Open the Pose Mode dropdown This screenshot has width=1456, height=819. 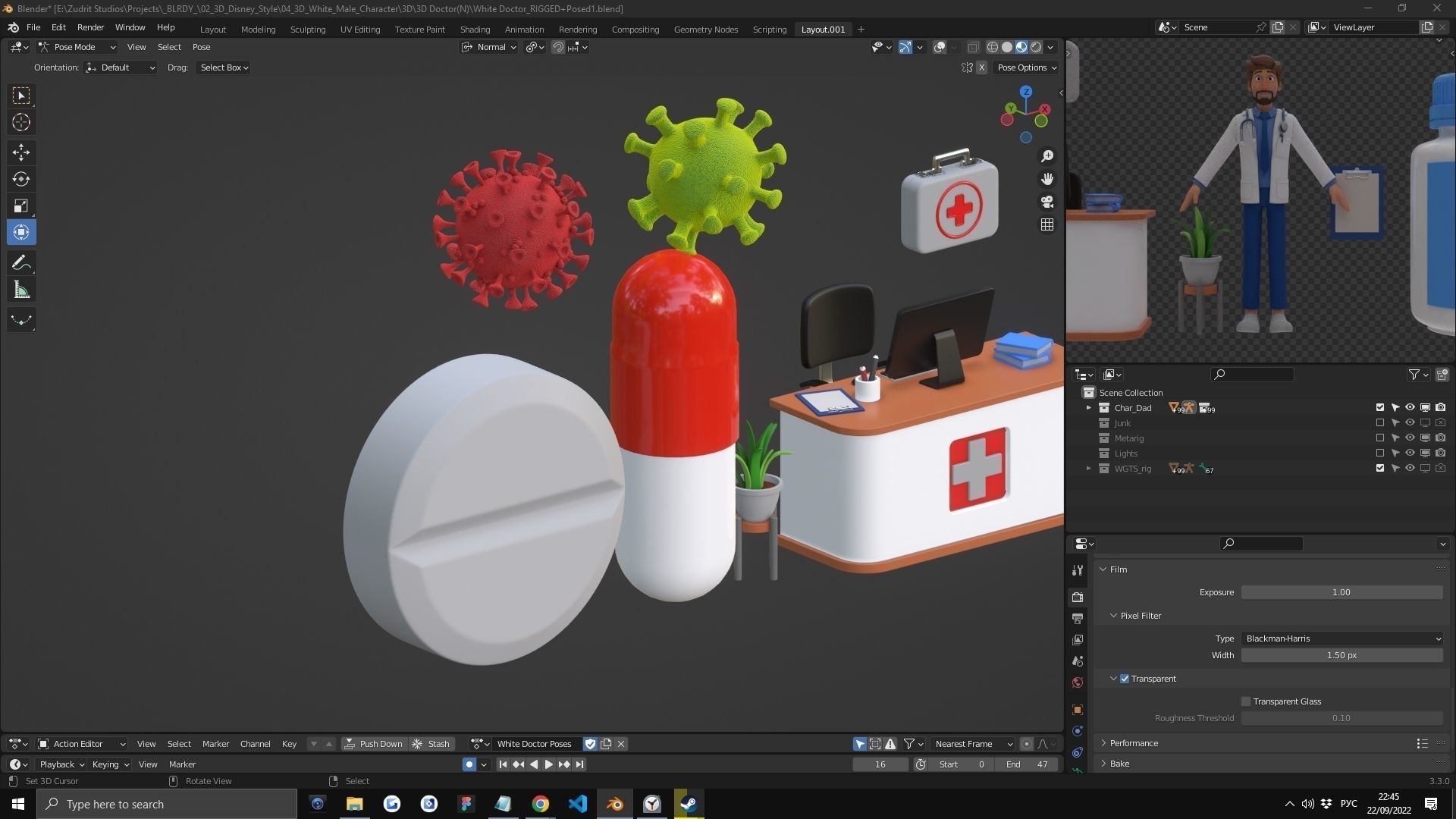coord(77,47)
